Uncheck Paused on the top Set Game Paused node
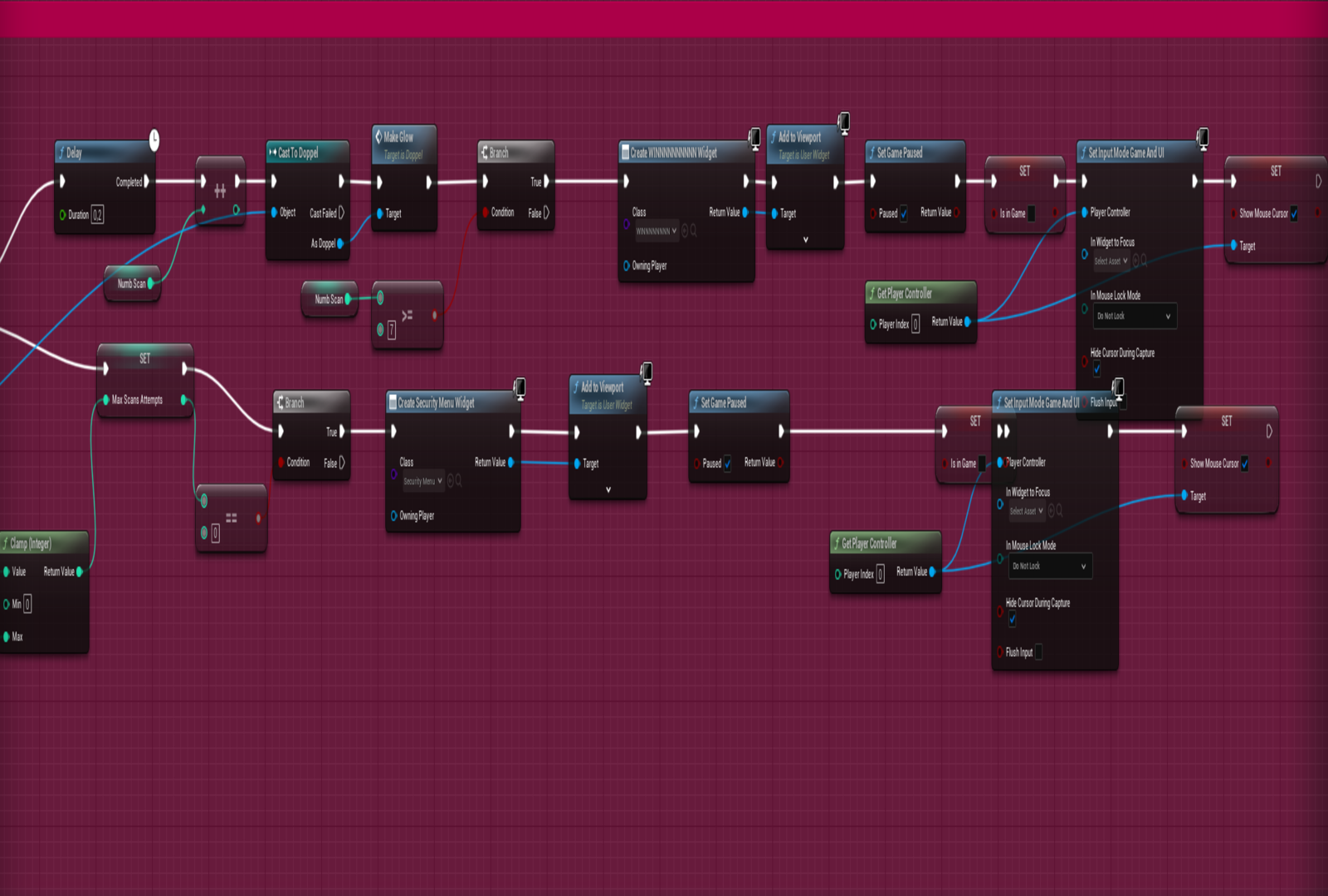The width and height of the screenshot is (1328, 896). pos(903,214)
